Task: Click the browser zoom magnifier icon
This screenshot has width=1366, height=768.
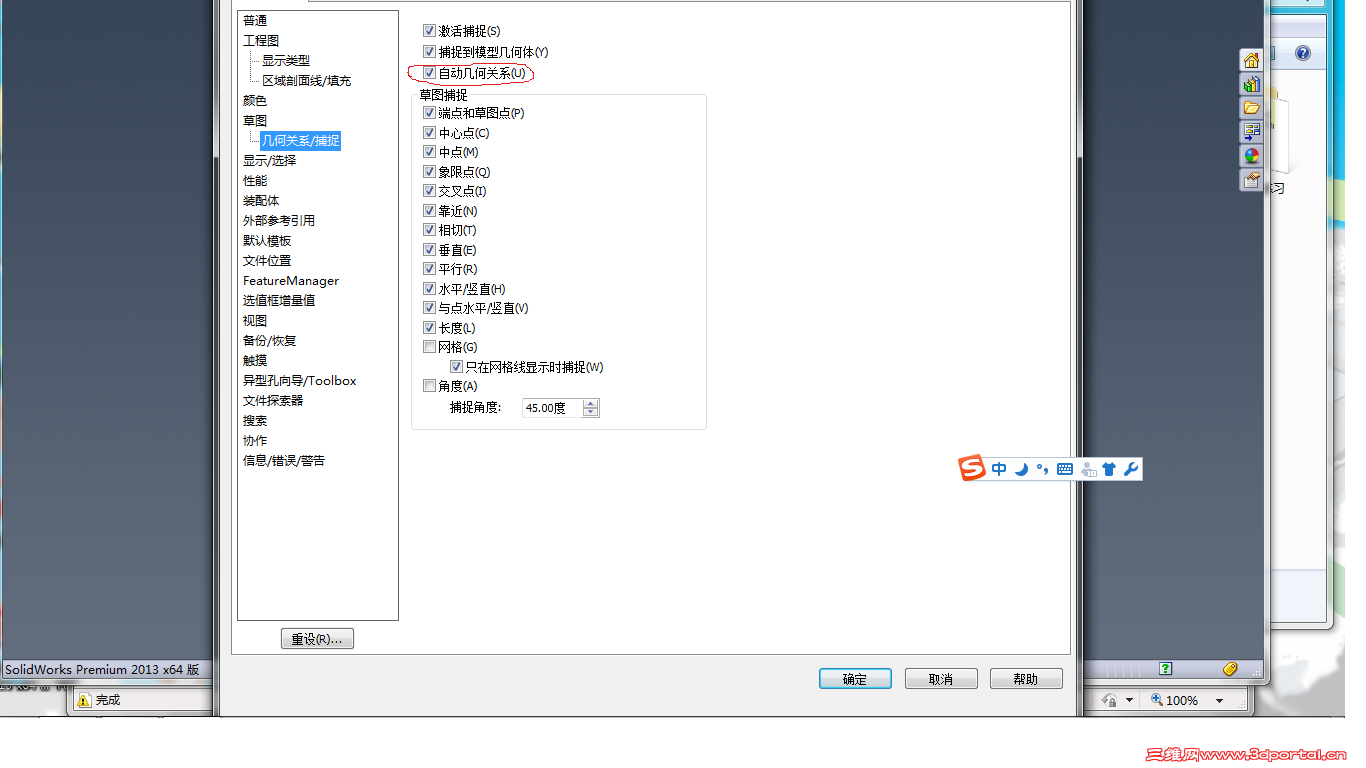Action: click(1157, 700)
